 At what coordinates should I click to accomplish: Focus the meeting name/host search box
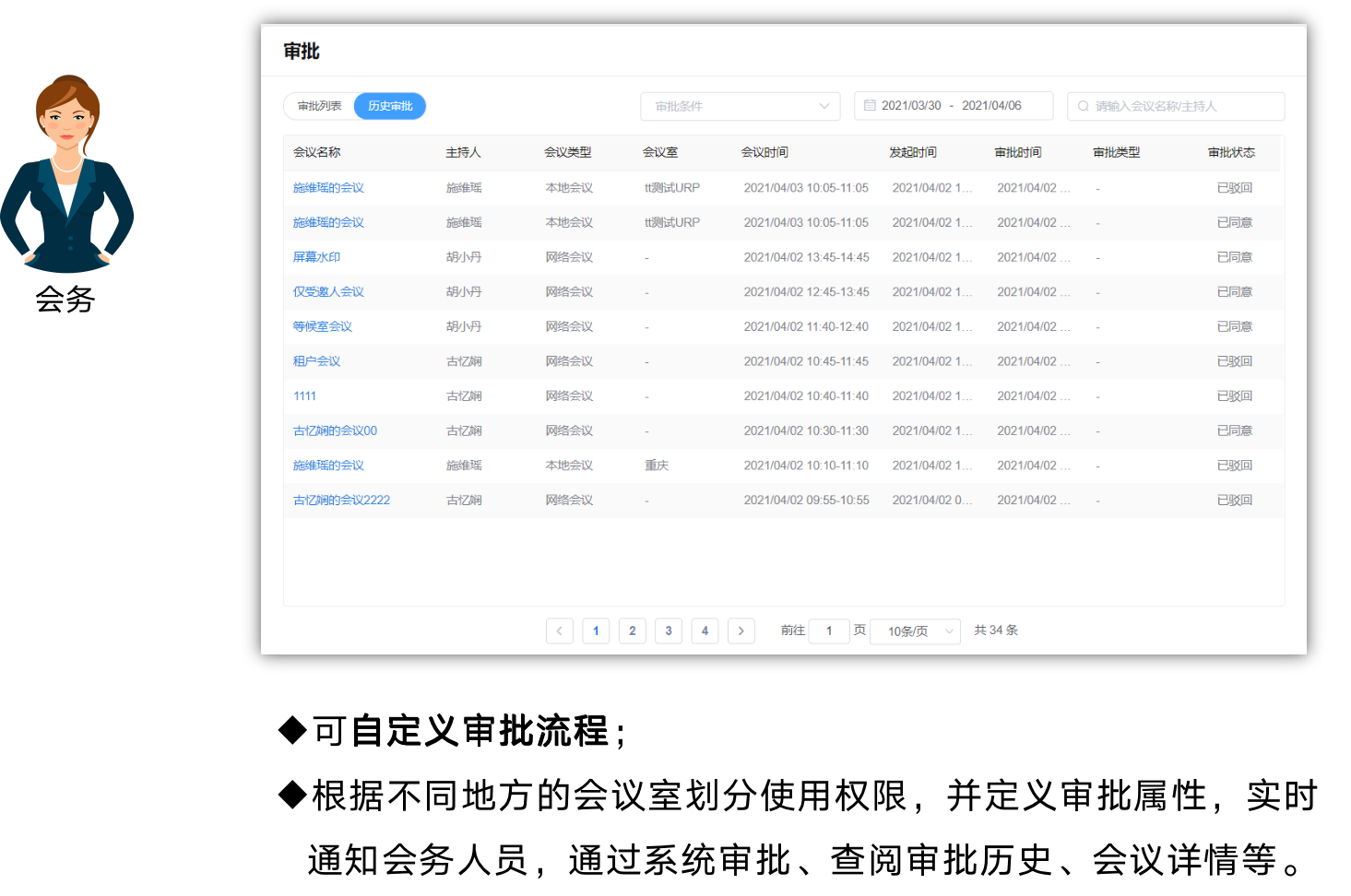(1182, 106)
